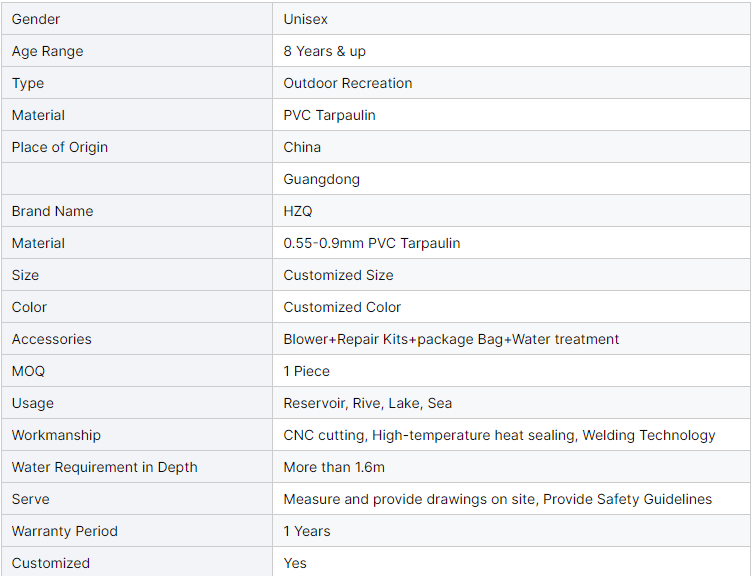Click the "0.55-0.9mm PVC Tarpaulin" value

pyautogui.click(x=371, y=243)
